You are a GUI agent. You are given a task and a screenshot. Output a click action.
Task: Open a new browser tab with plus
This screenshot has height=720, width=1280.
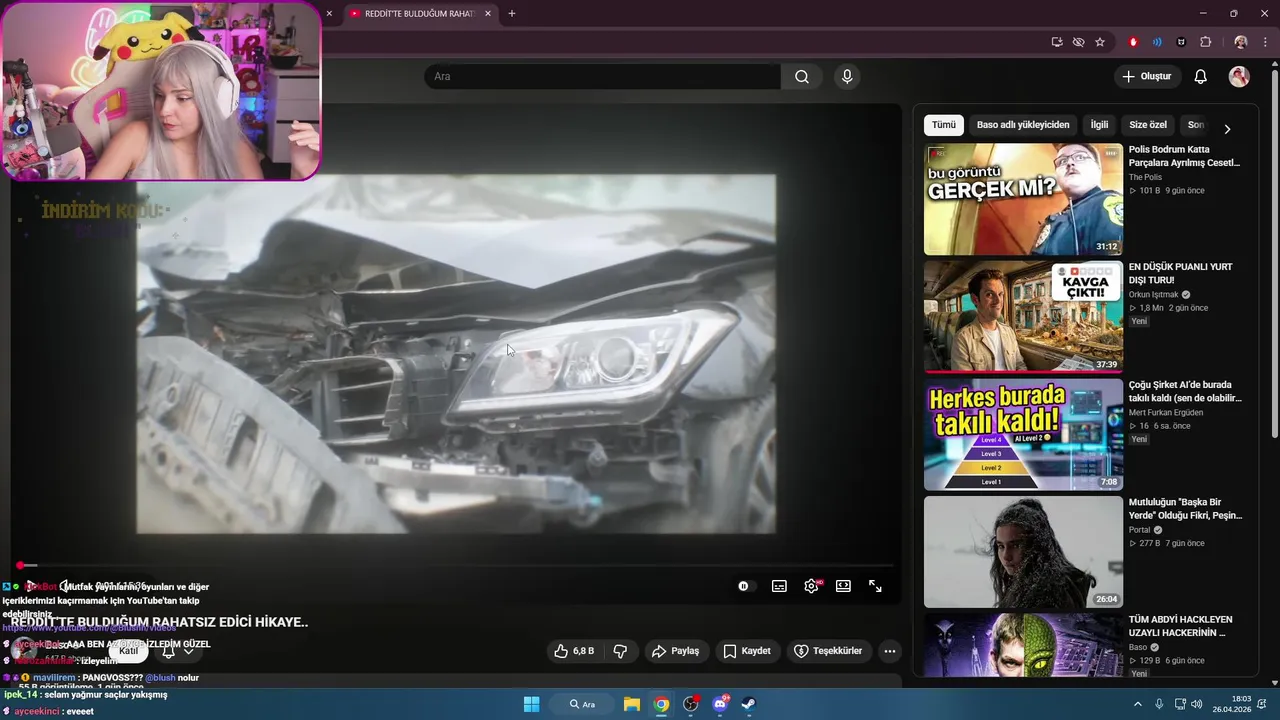pyautogui.click(x=512, y=13)
